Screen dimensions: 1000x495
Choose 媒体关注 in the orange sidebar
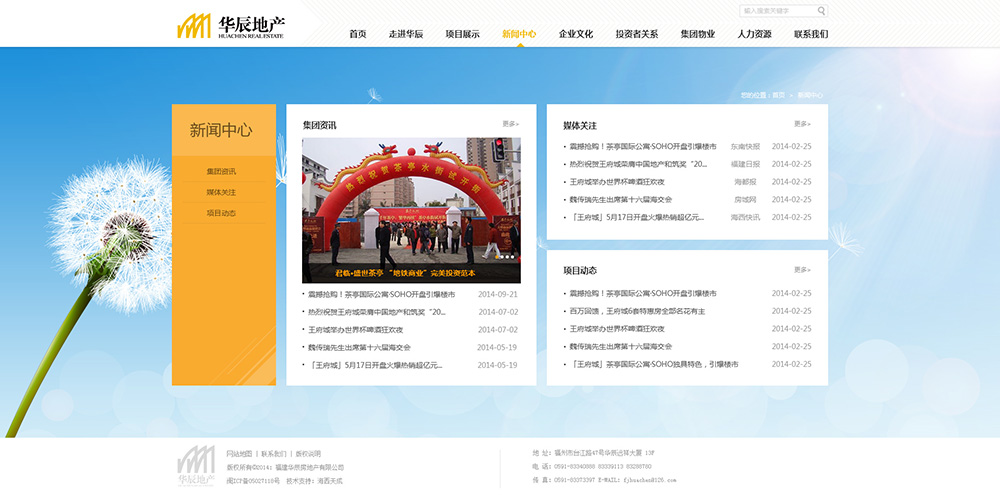[221, 192]
